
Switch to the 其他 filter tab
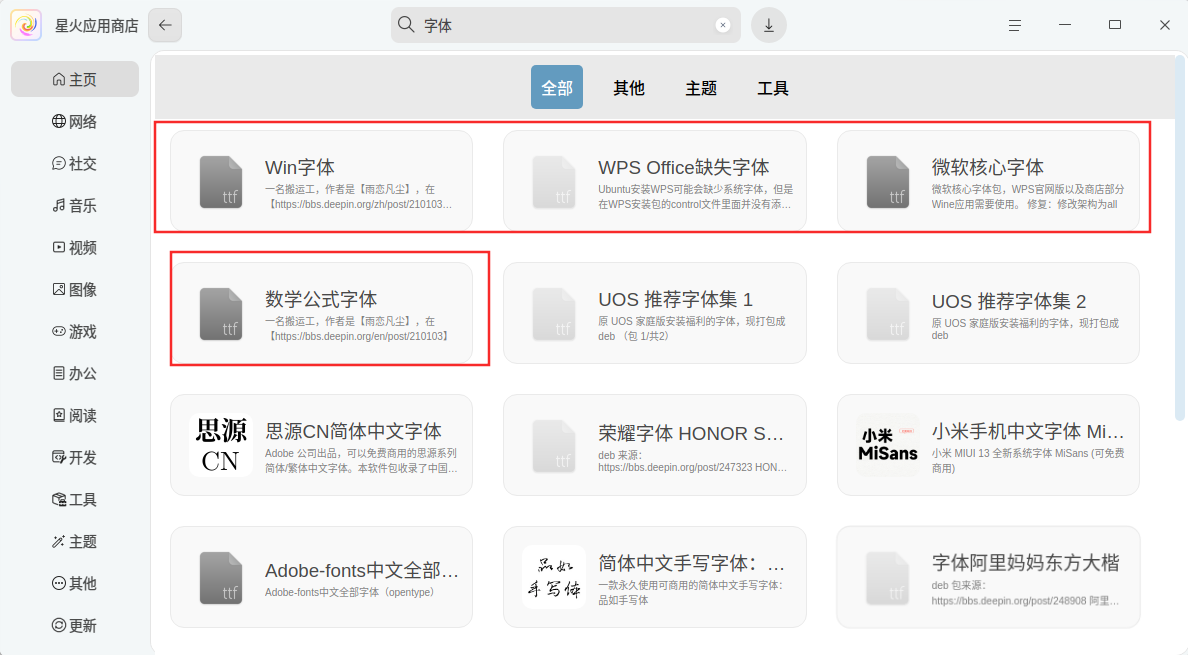coord(629,88)
